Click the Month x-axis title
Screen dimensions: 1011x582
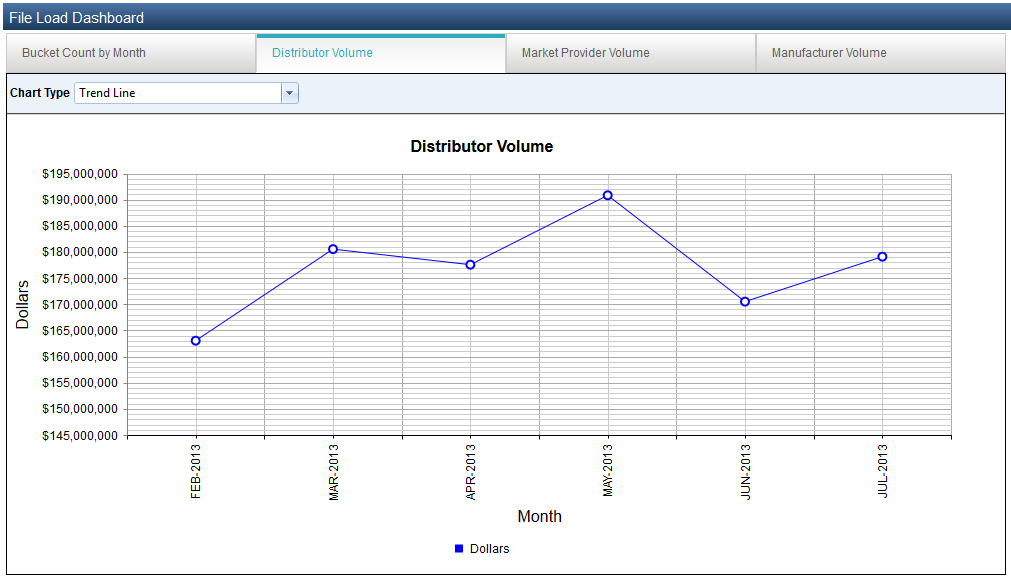click(540, 516)
